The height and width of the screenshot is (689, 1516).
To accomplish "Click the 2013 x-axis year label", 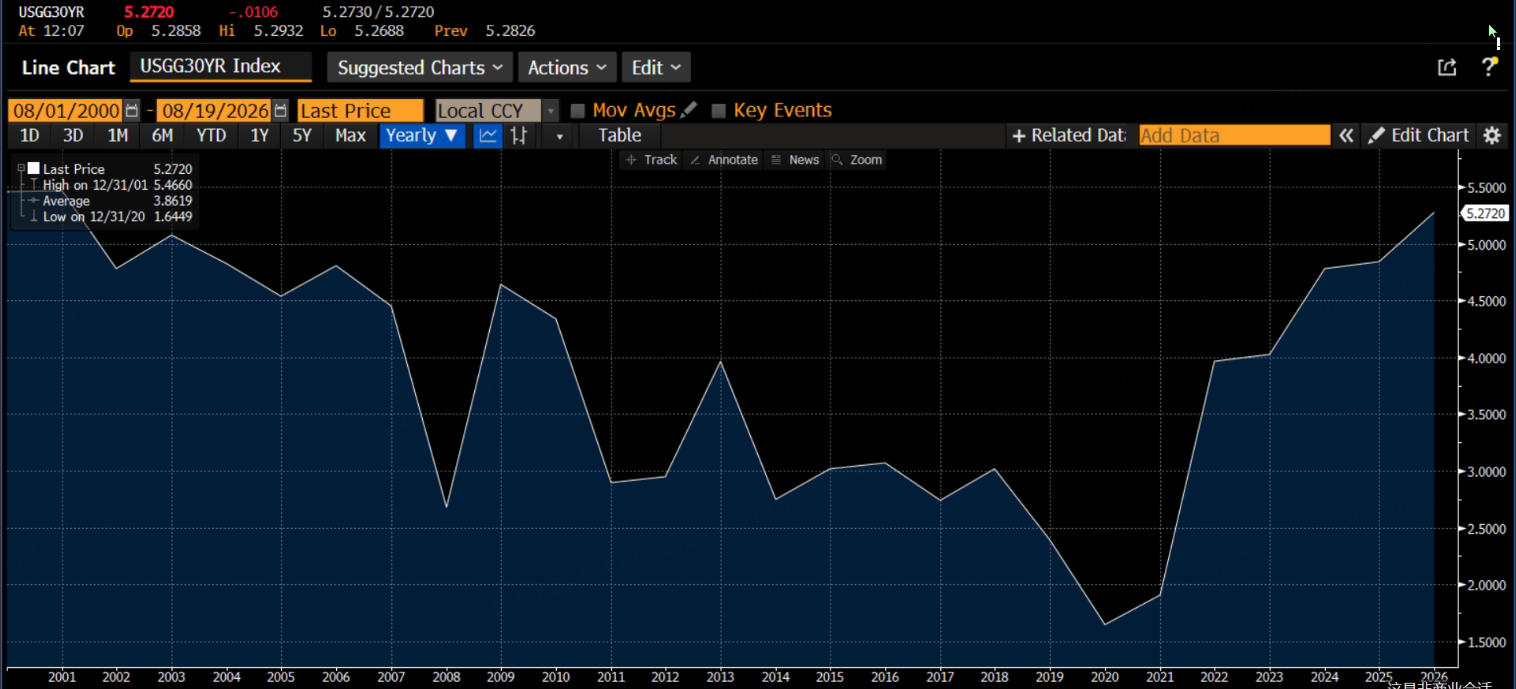I will click(721, 677).
